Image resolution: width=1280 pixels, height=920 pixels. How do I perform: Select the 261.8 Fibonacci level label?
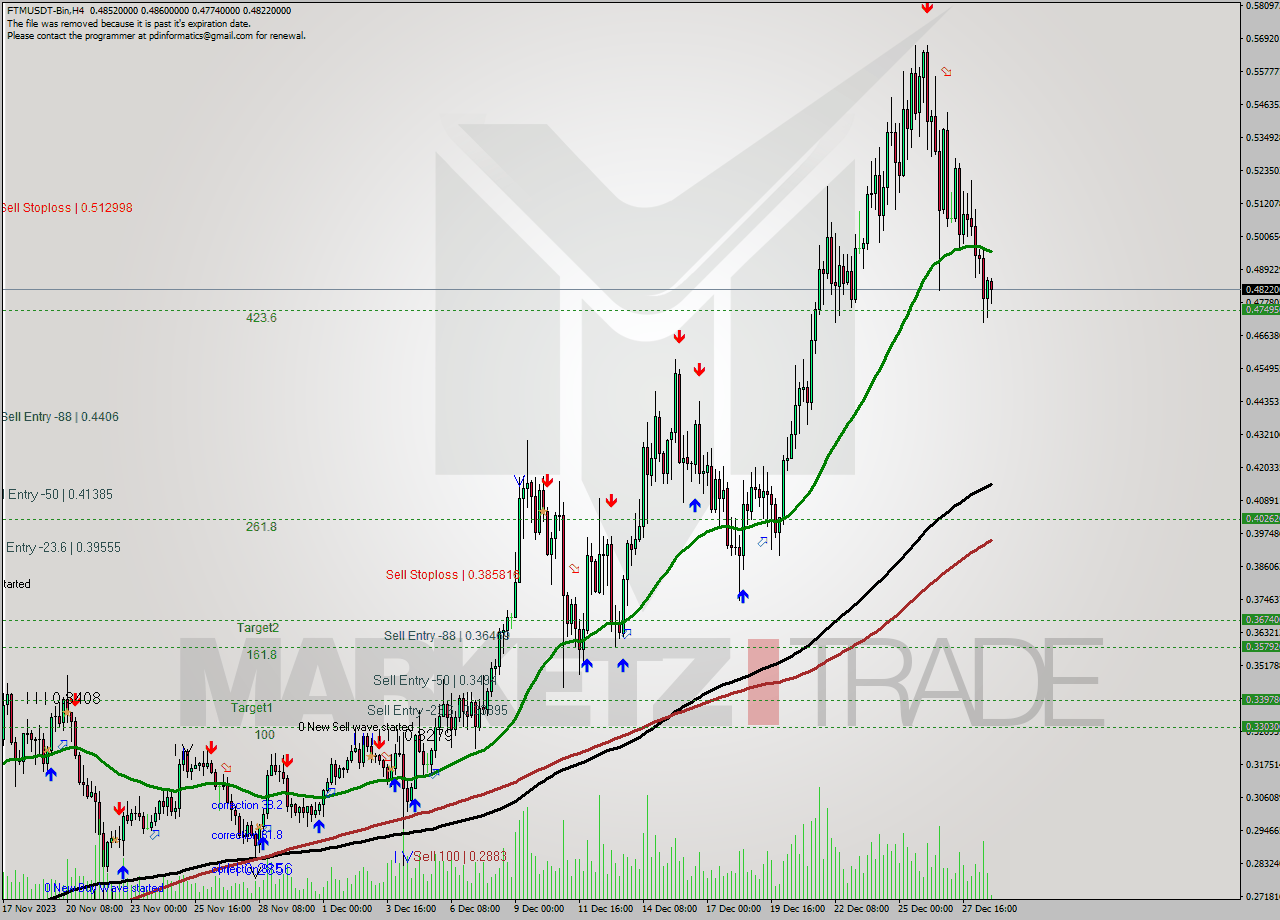(x=262, y=527)
